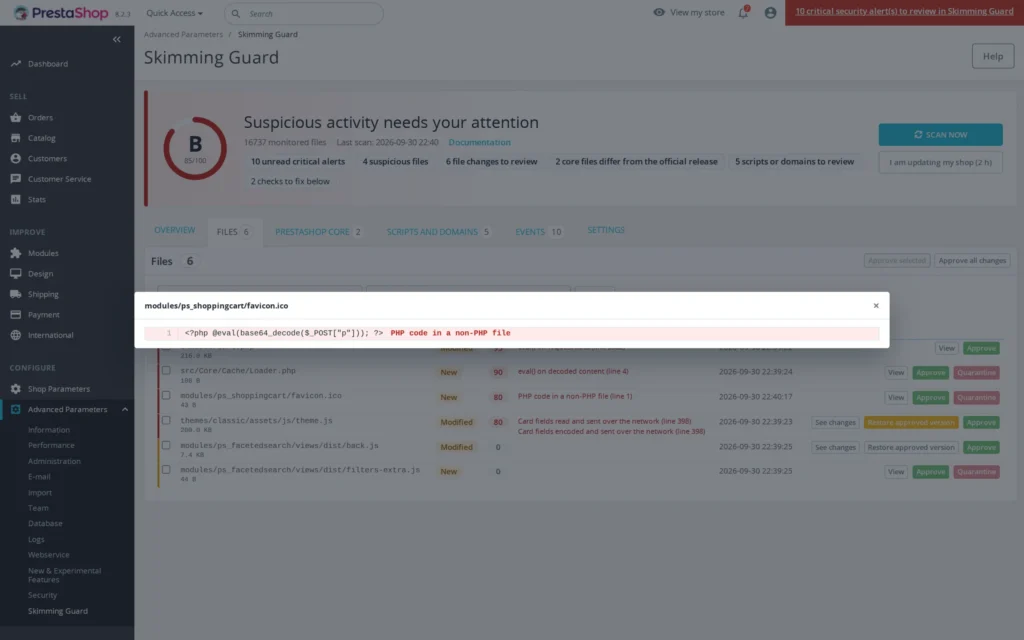Tick checkbox for modules/ps_shoppingcart/favicon.ico
The image size is (1024, 640).
click(167, 395)
